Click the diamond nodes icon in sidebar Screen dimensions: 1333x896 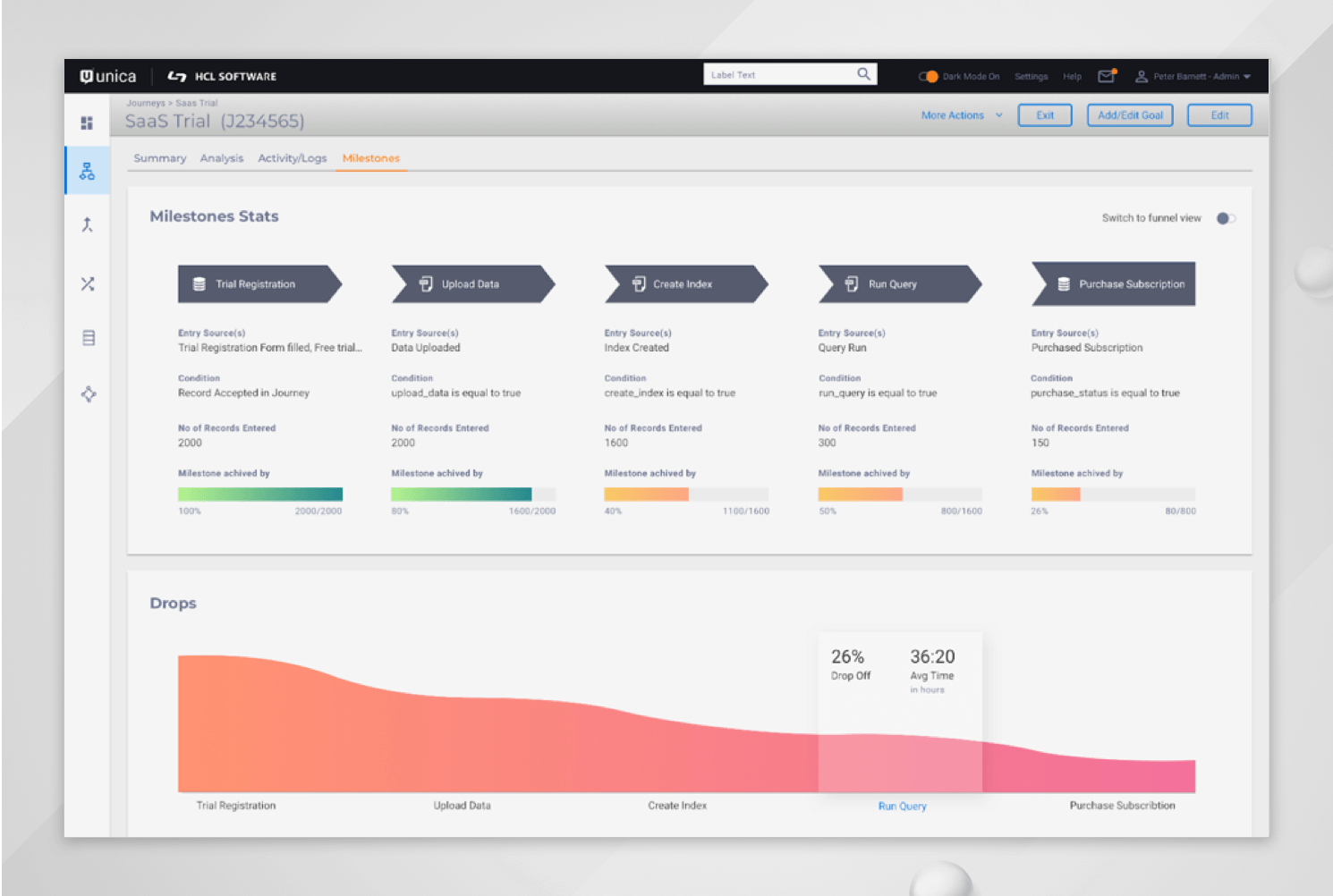point(88,394)
